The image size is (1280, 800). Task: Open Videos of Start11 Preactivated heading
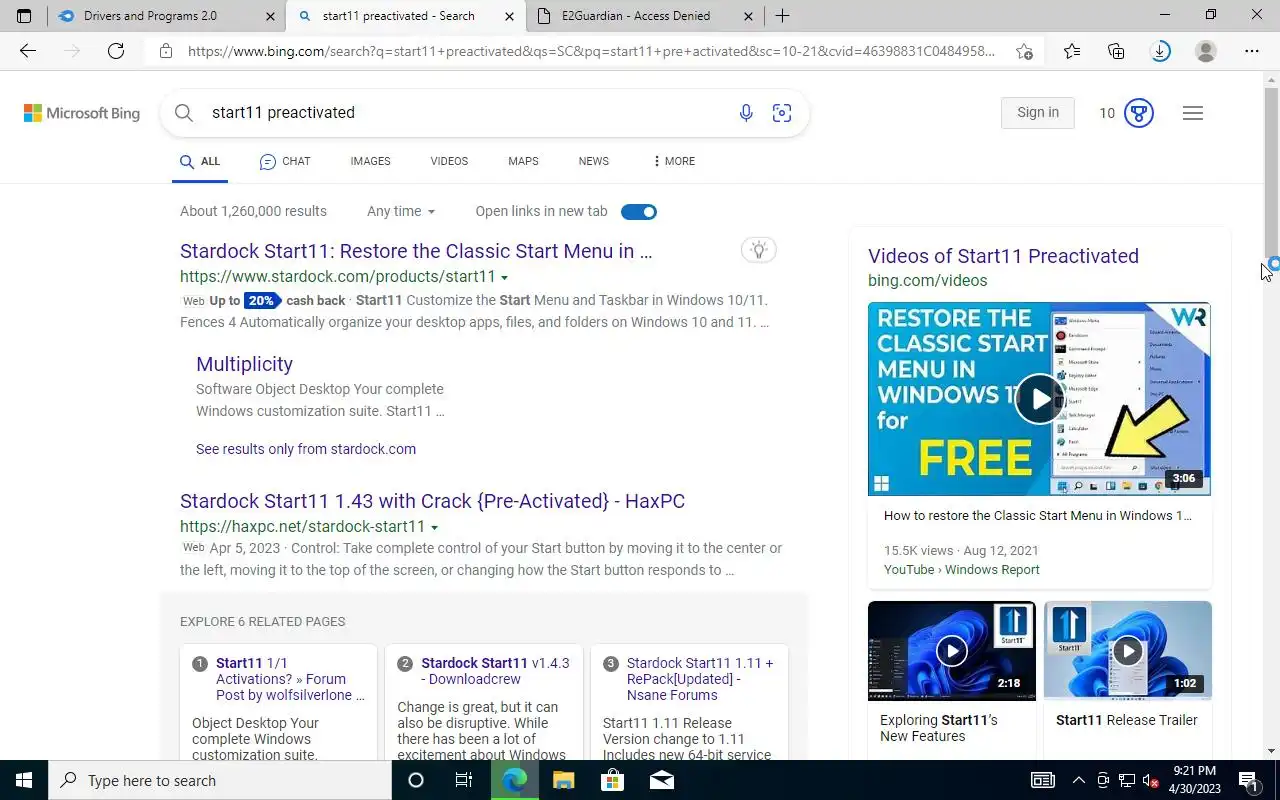(1003, 256)
